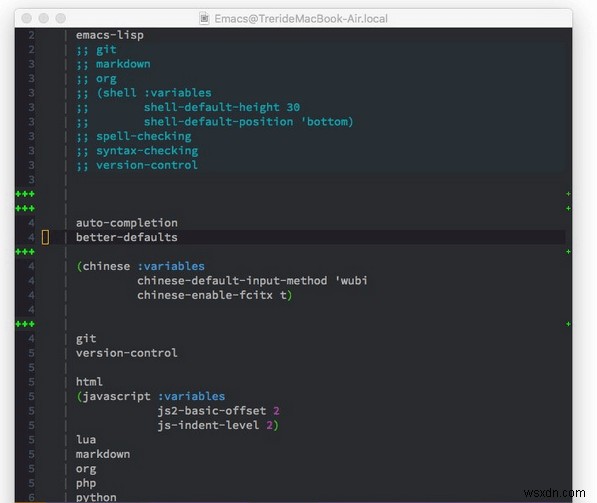Click the 'python' line
Image resolution: width=597 pixels, height=503 pixels.
tap(96, 497)
